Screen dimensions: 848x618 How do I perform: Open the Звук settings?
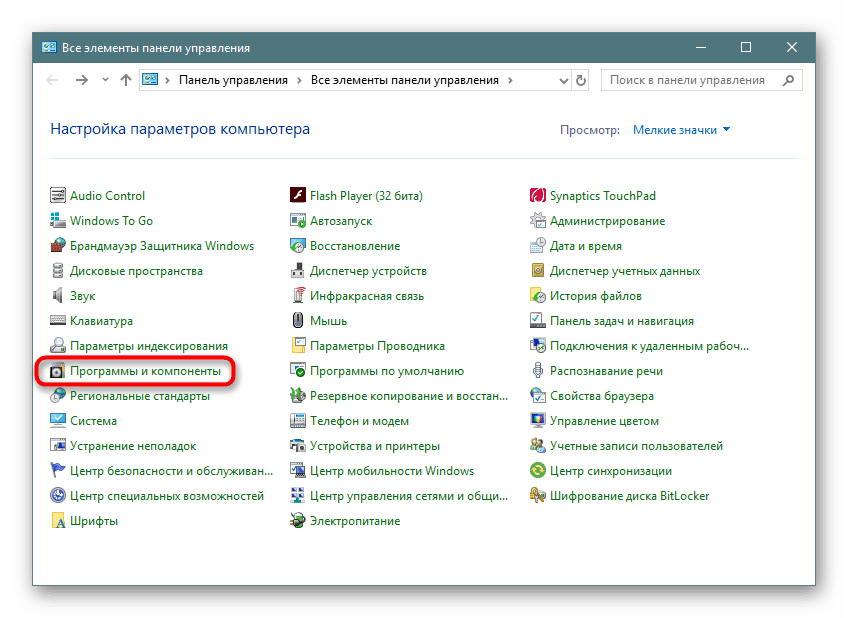[83, 295]
